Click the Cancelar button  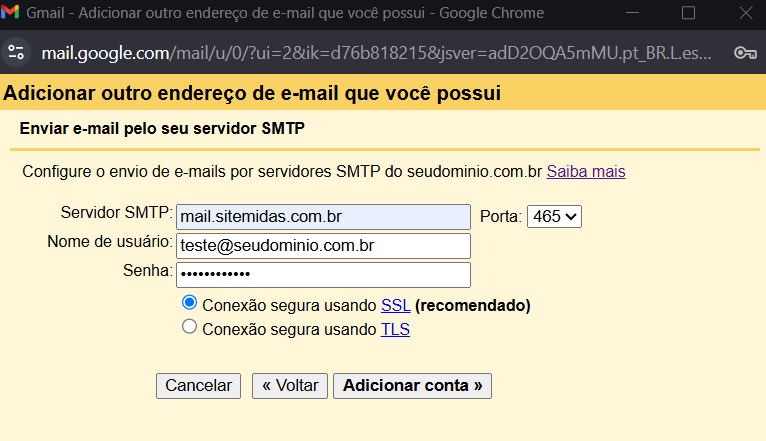(x=198, y=386)
